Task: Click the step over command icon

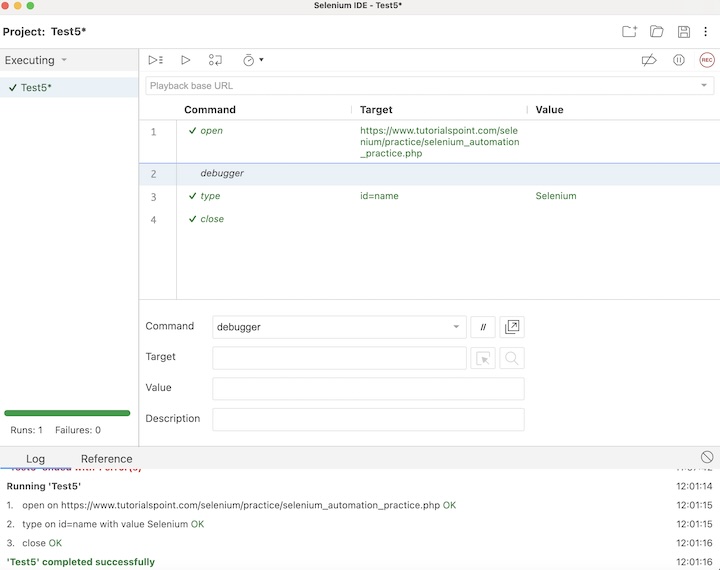Action: pos(215,60)
